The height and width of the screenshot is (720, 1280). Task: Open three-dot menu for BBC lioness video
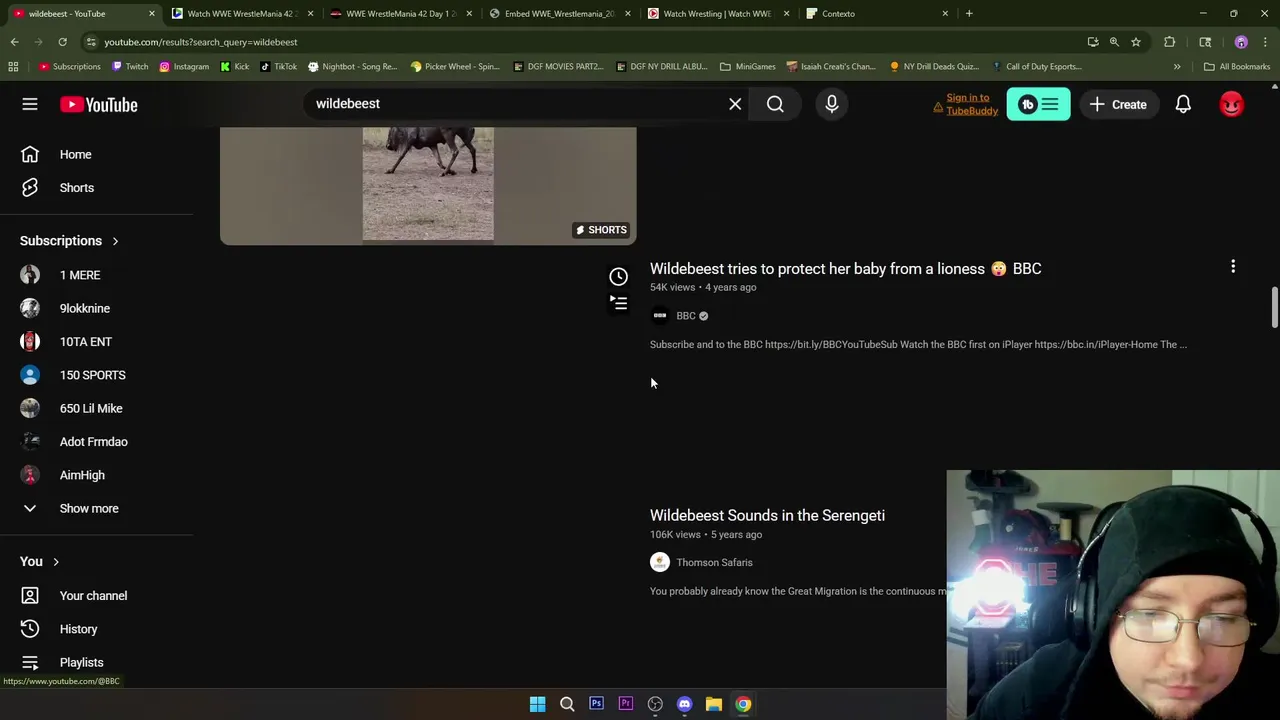tap(1233, 266)
